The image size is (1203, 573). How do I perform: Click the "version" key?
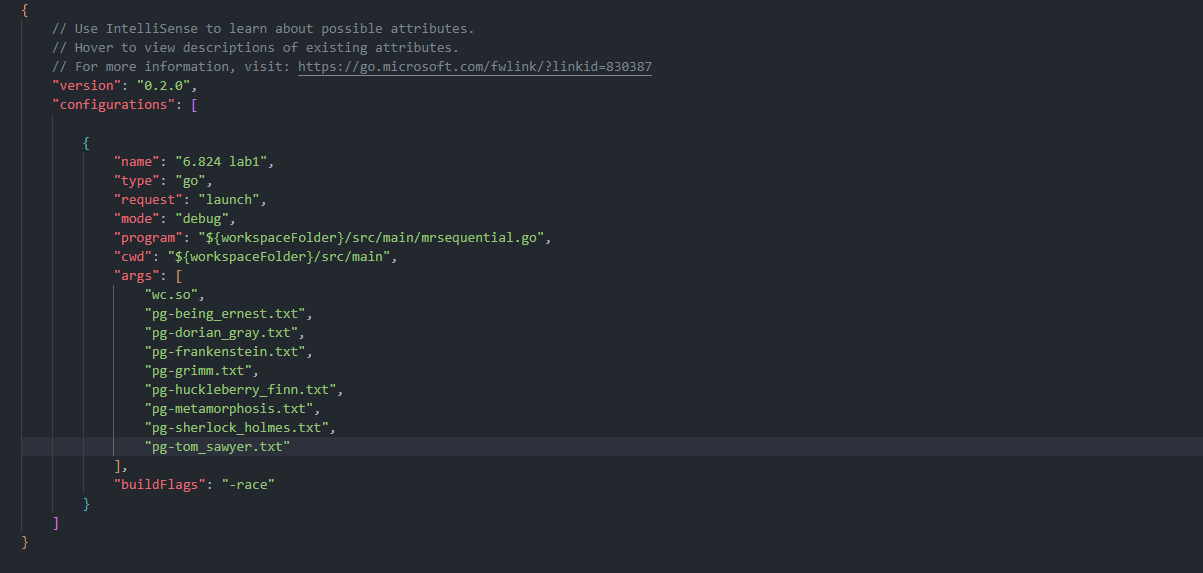(86, 85)
